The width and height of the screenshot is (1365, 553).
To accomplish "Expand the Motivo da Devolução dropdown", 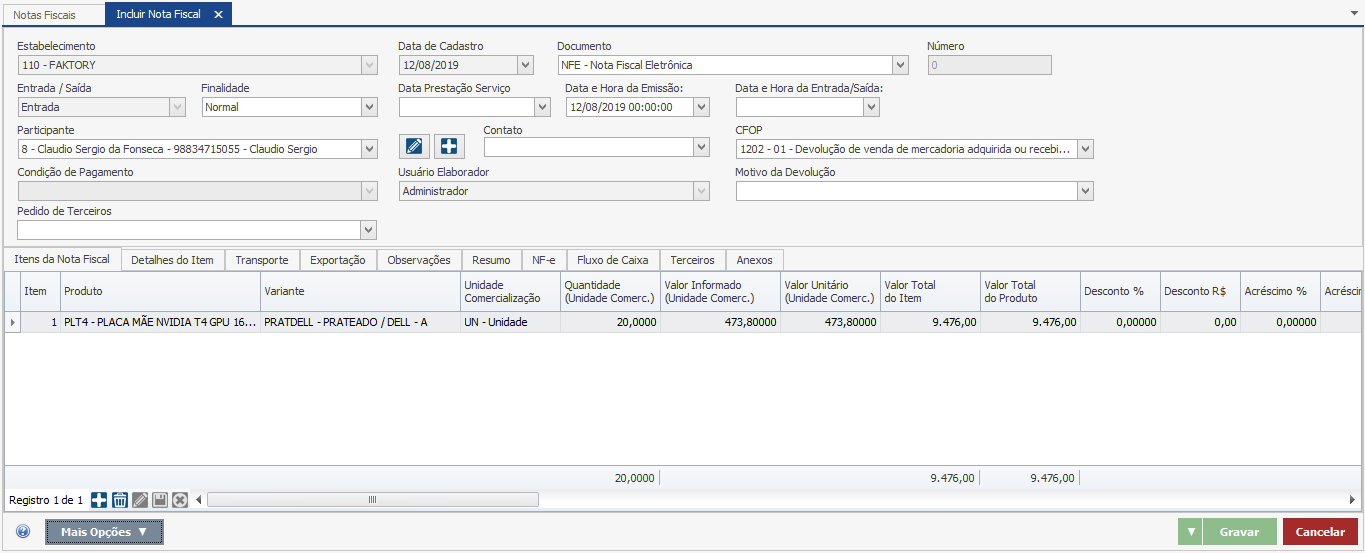I will point(1085,191).
